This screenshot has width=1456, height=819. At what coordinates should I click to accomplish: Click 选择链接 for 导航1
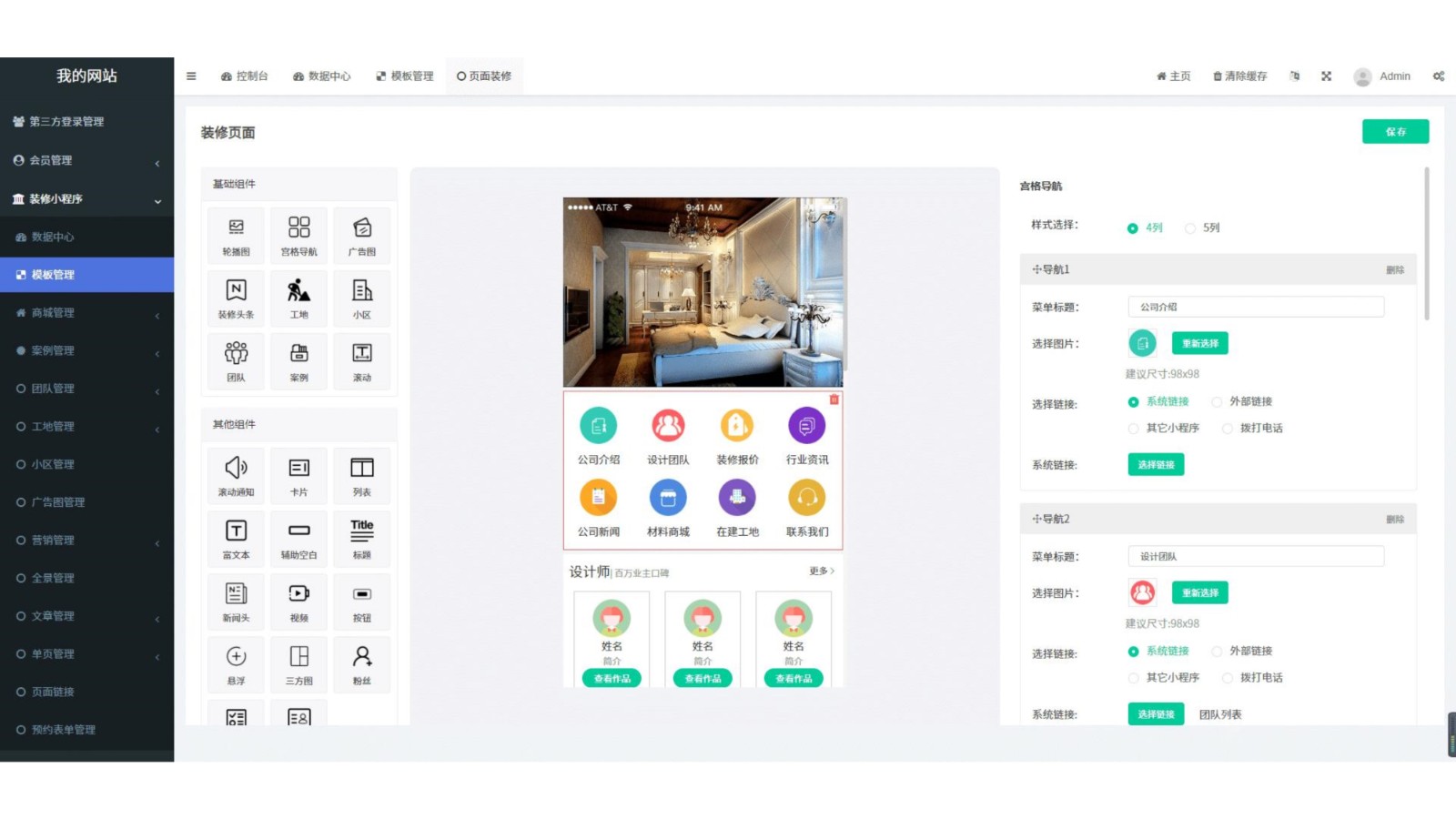click(x=1156, y=465)
